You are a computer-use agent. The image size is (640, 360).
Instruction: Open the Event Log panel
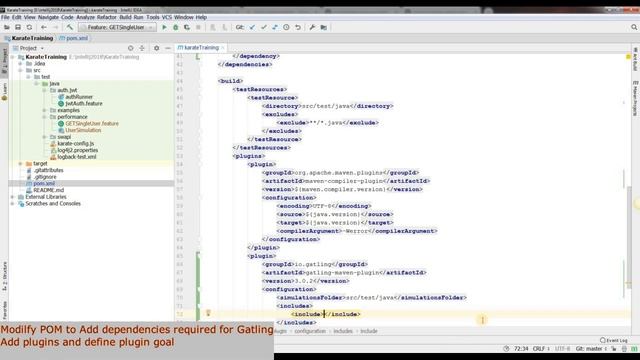coord(613,340)
